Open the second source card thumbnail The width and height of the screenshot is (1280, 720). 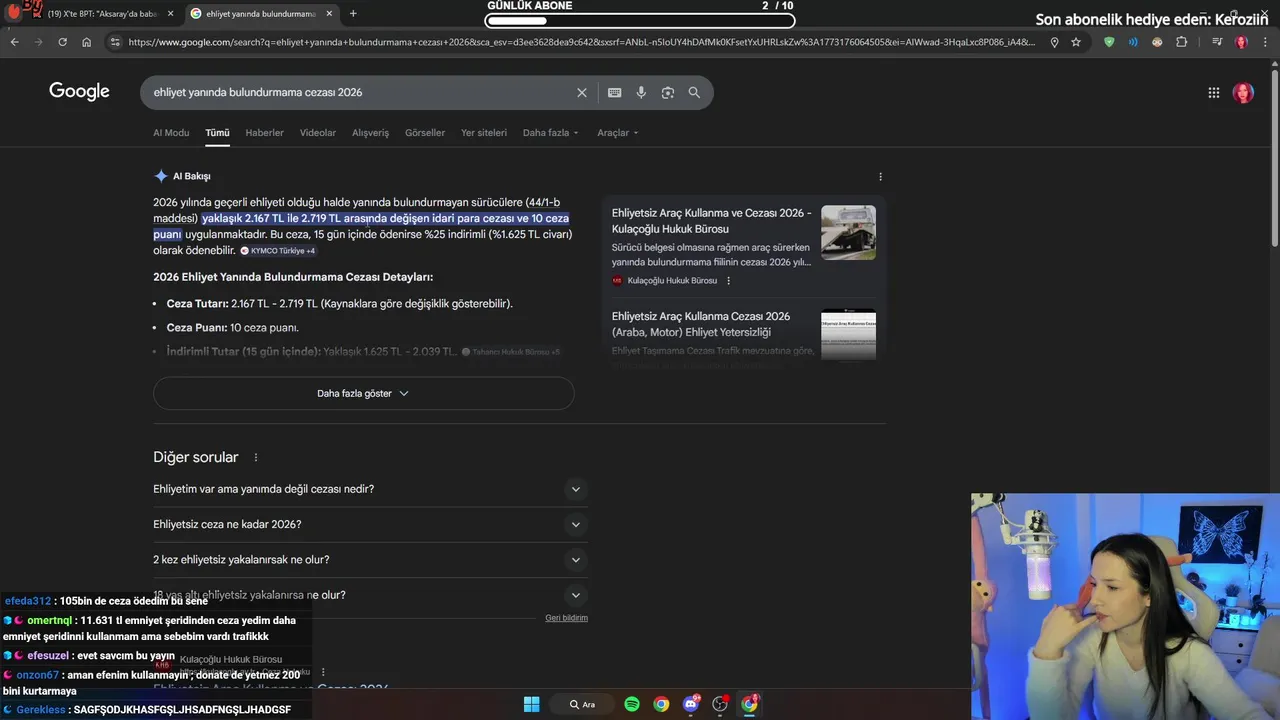tap(848, 334)
